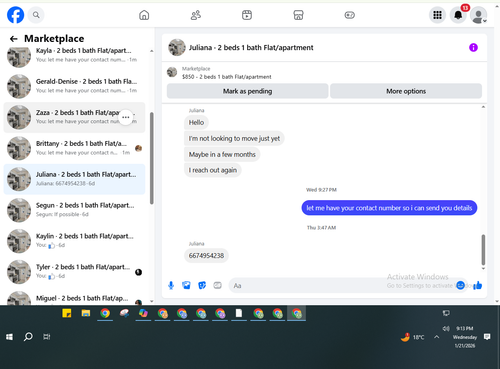Open emoji picker in message box
500x369 pixels.
pos(460,285)
